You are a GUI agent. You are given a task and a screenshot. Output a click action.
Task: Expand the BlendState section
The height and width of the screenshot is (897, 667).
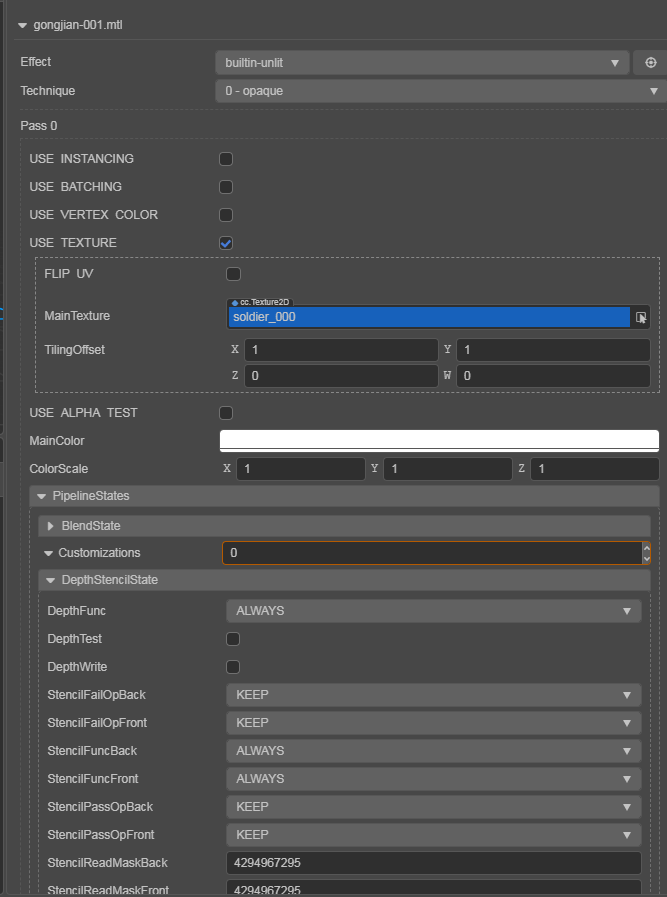click(x=50, y=526)
